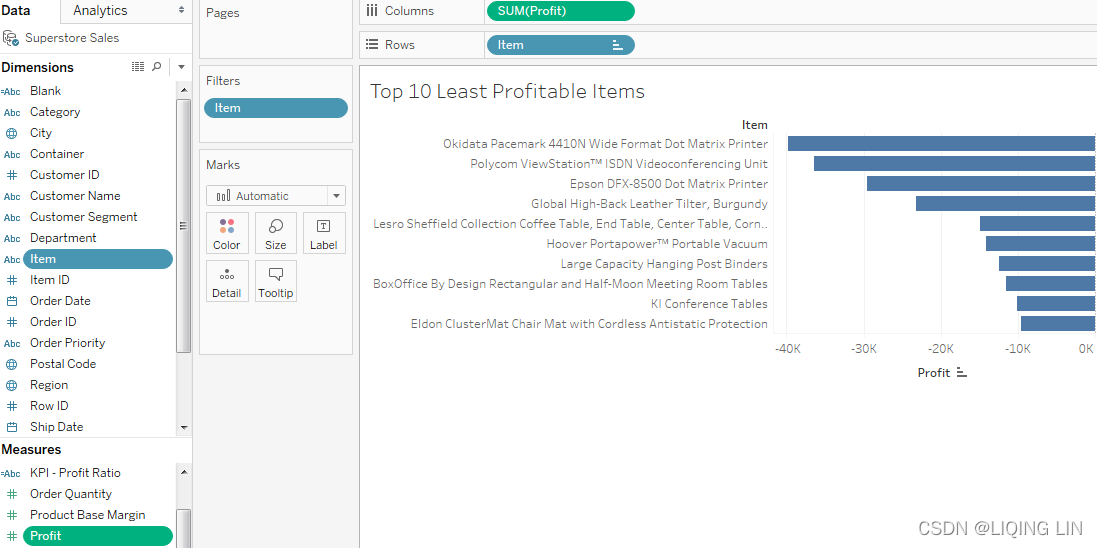Click the Item column header in chart
The image size is (1097, 548).
[754, 125]
